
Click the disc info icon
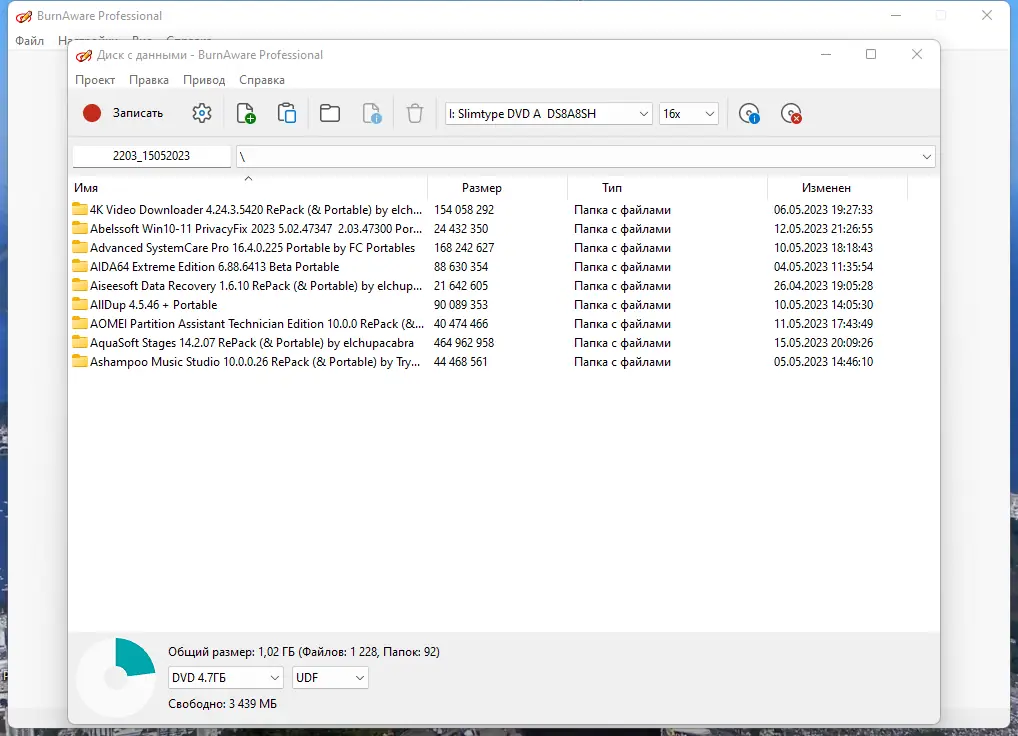coord(749,114)
